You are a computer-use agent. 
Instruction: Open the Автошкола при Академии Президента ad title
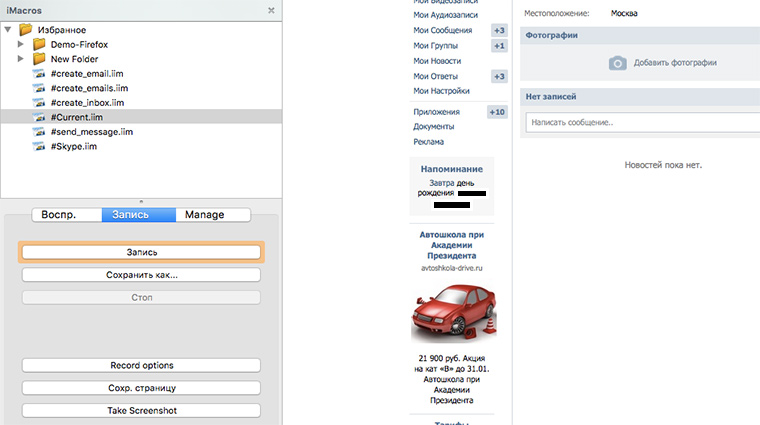452,245
